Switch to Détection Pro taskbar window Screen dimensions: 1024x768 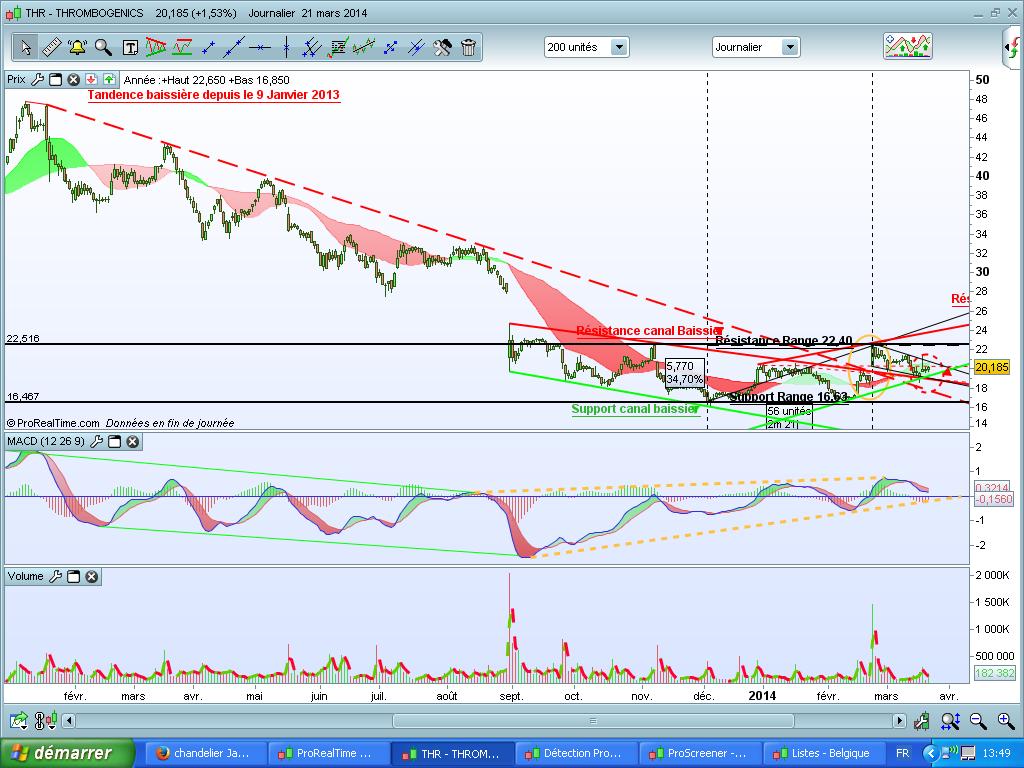point(575,753)
